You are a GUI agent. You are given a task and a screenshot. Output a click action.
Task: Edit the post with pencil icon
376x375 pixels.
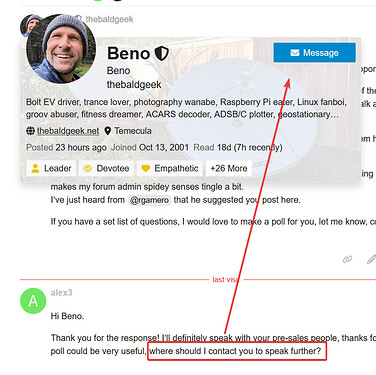pos(371,259)
